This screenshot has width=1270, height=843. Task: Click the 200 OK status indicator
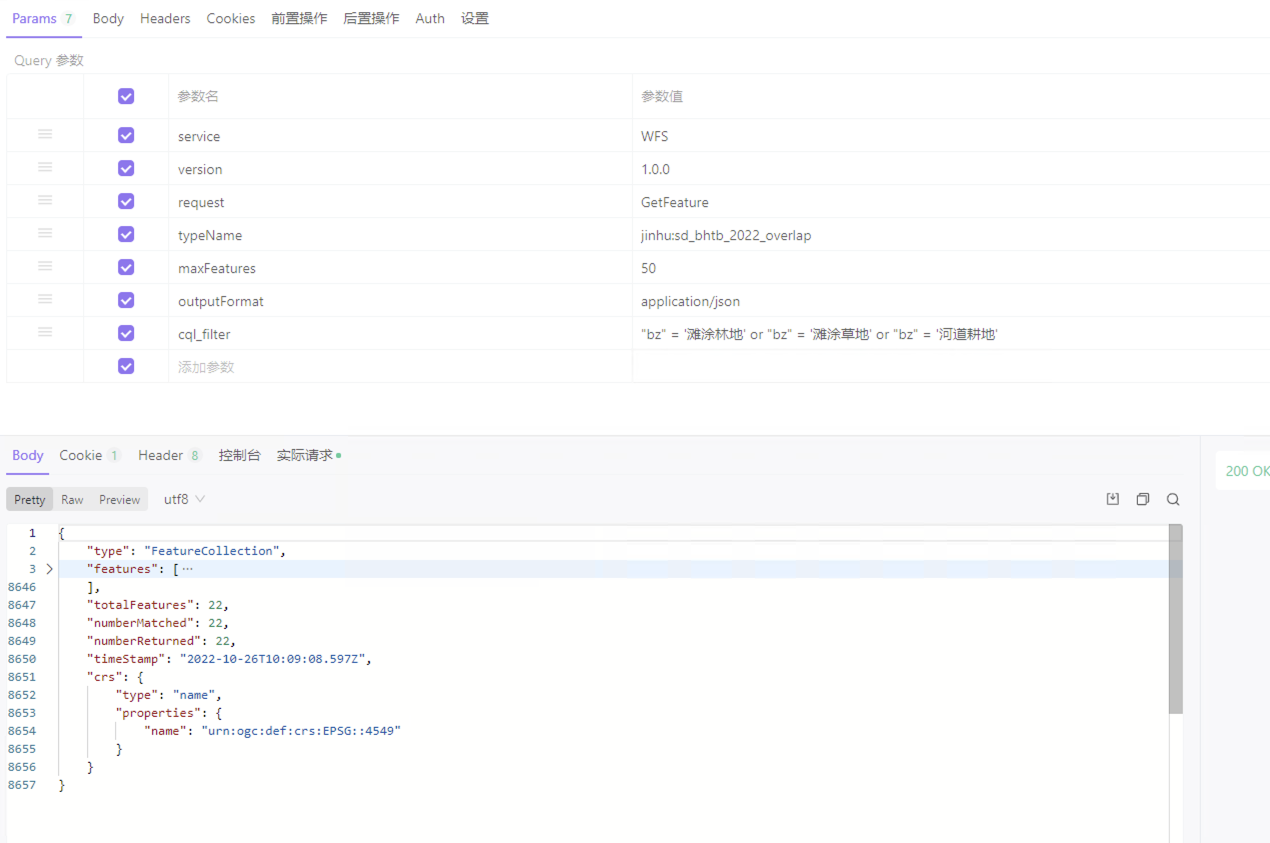pos(1246,470)
